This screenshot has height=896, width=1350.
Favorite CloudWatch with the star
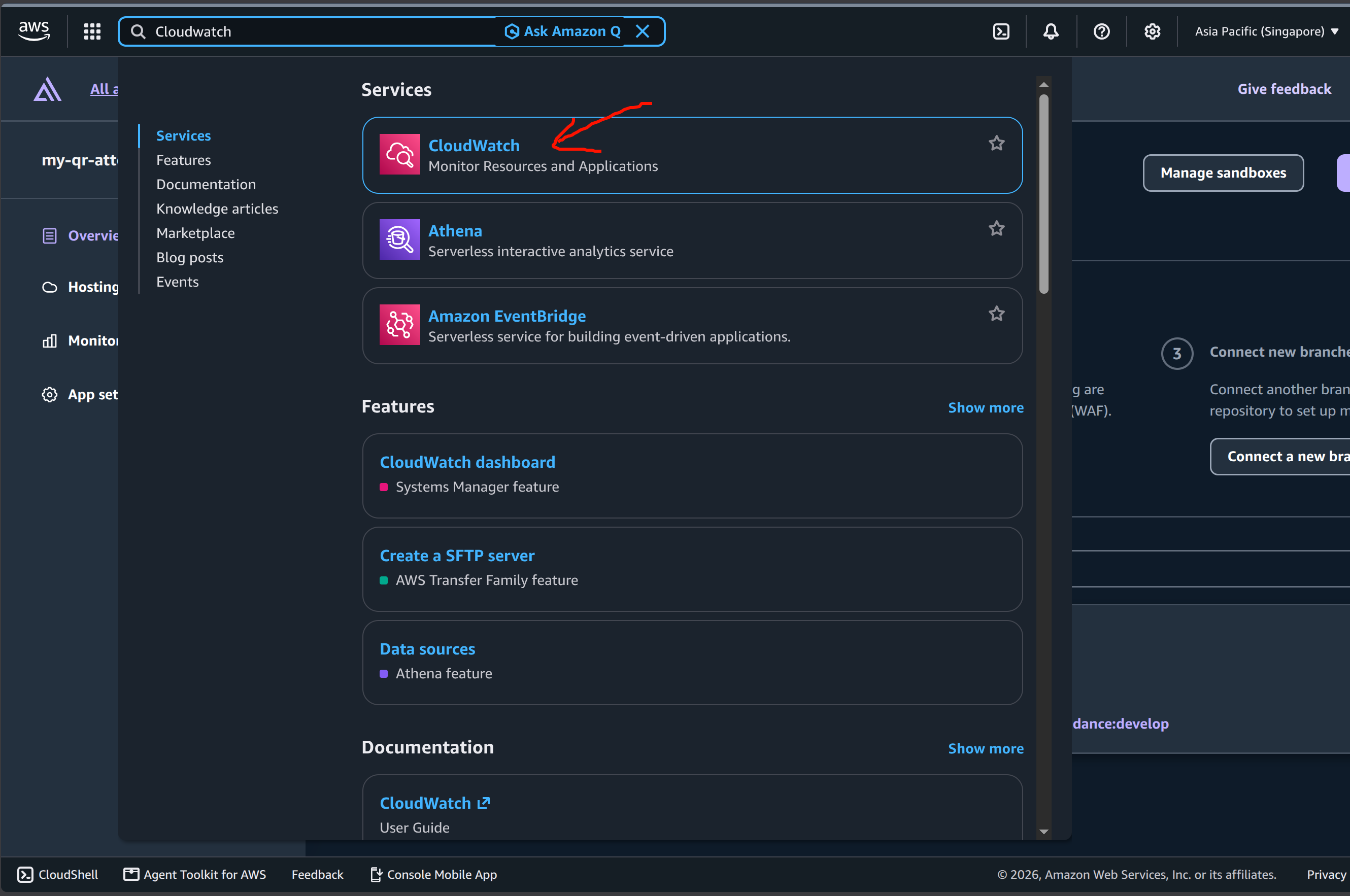[x=996, y=143]
